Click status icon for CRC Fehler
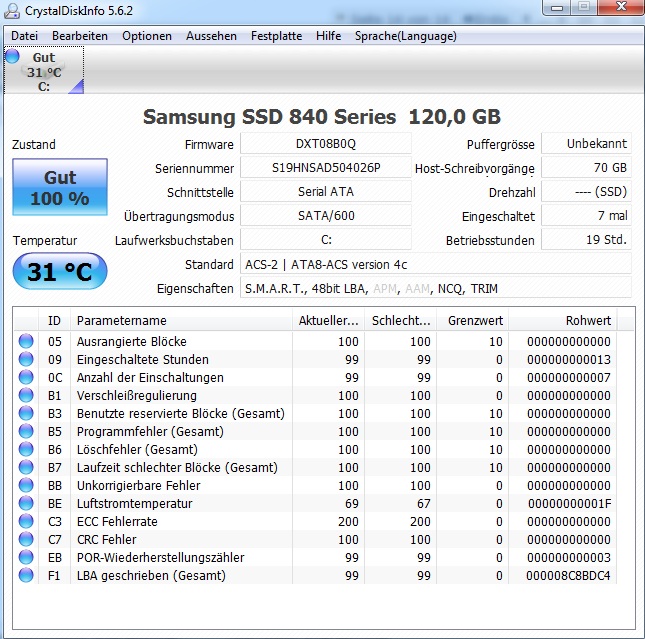 coord(26,539)
